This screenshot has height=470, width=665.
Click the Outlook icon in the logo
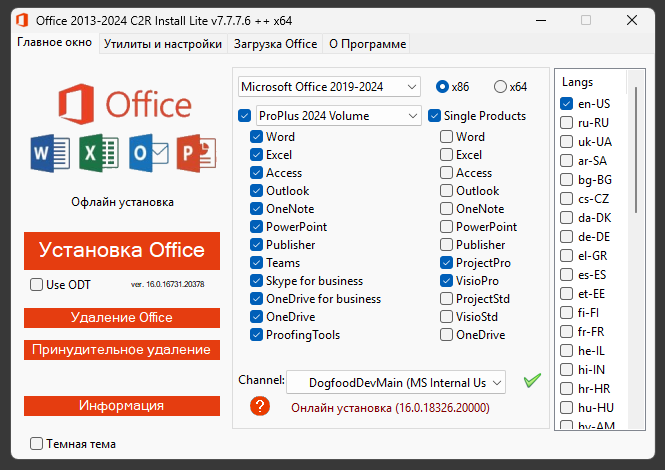point(148,153)
